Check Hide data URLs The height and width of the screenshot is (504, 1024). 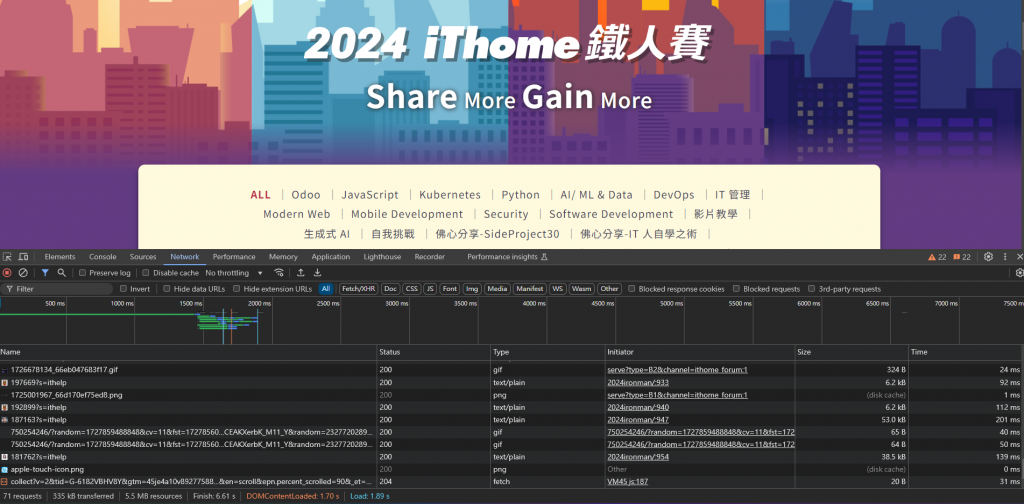point(167,289)
